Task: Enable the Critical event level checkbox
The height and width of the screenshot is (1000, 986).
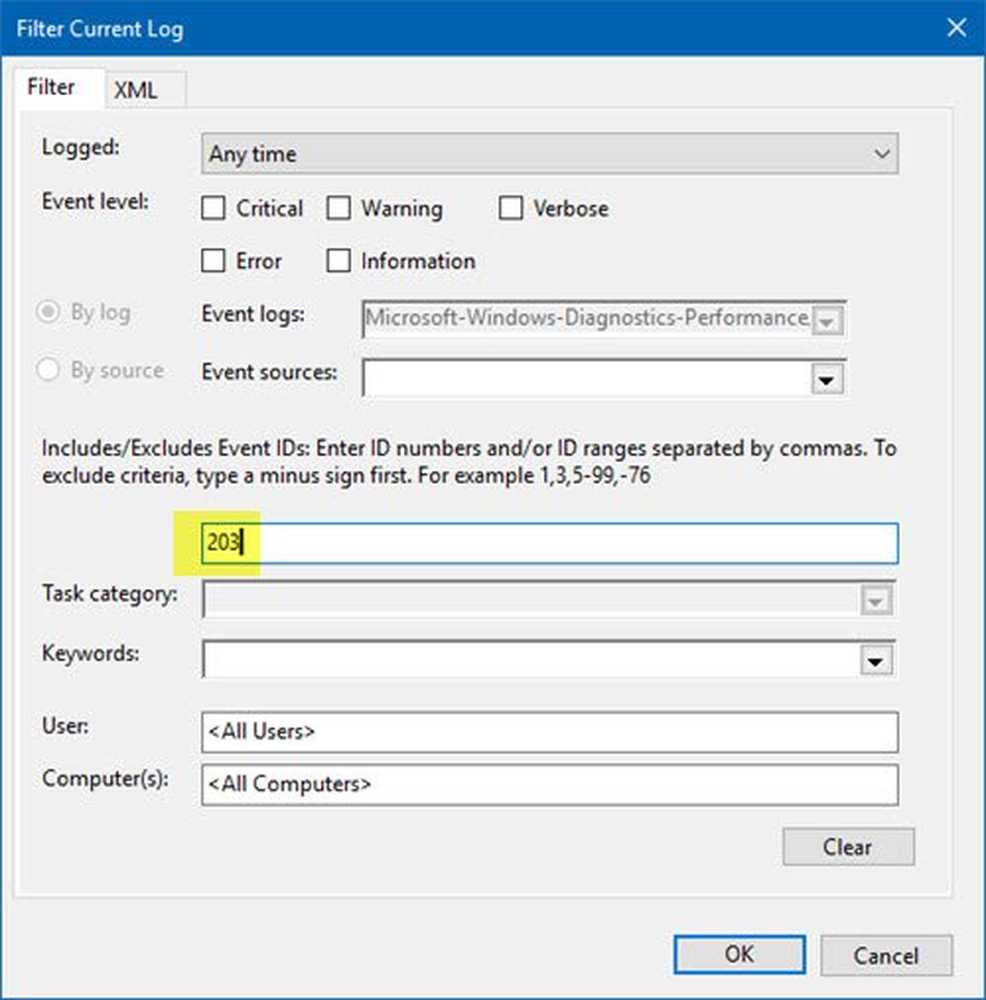Action: pos(213,208)
